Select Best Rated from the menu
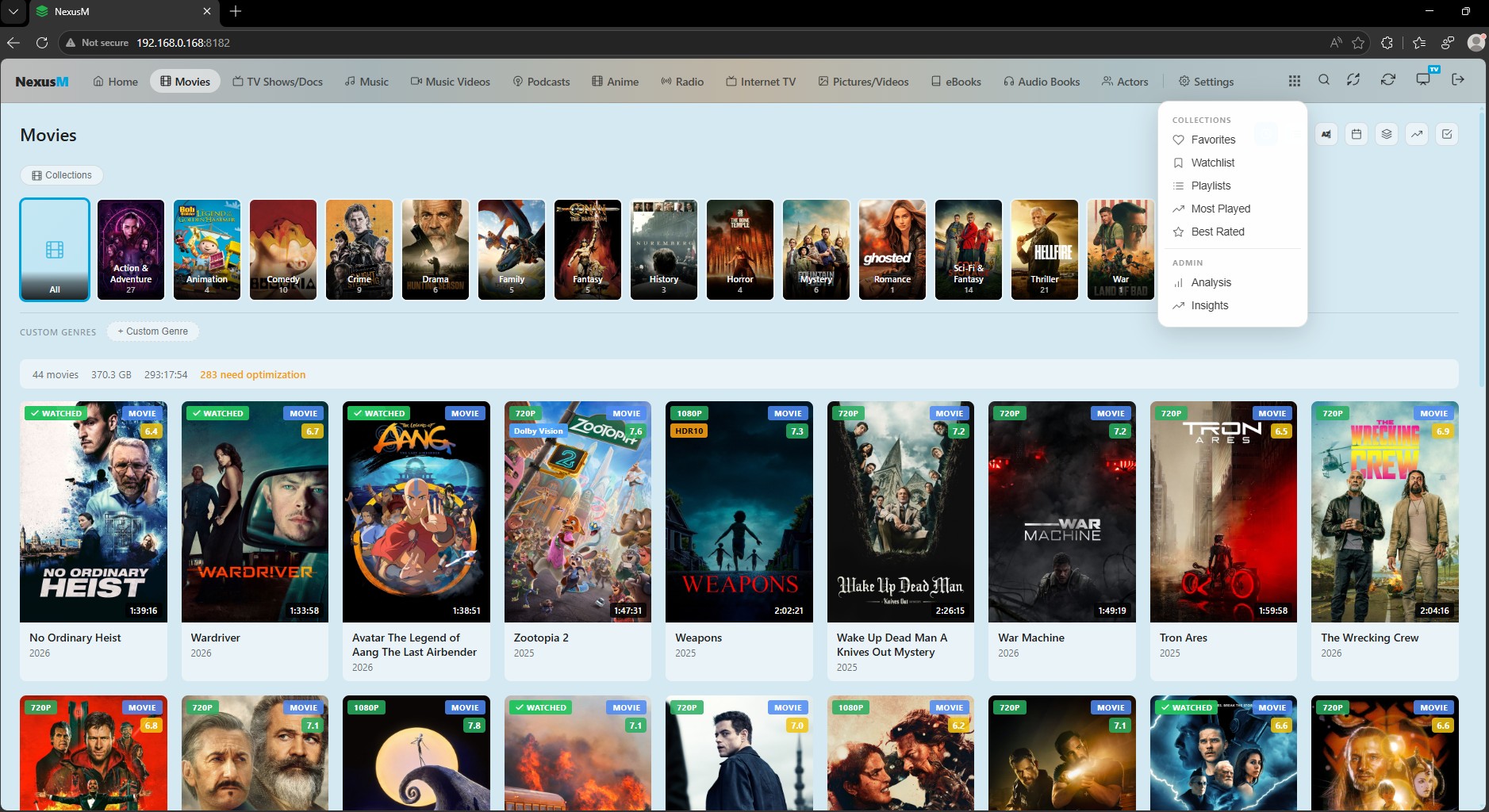This screenshot has height=812, width=1489. pyautogui.click(x=1233, y=232)
